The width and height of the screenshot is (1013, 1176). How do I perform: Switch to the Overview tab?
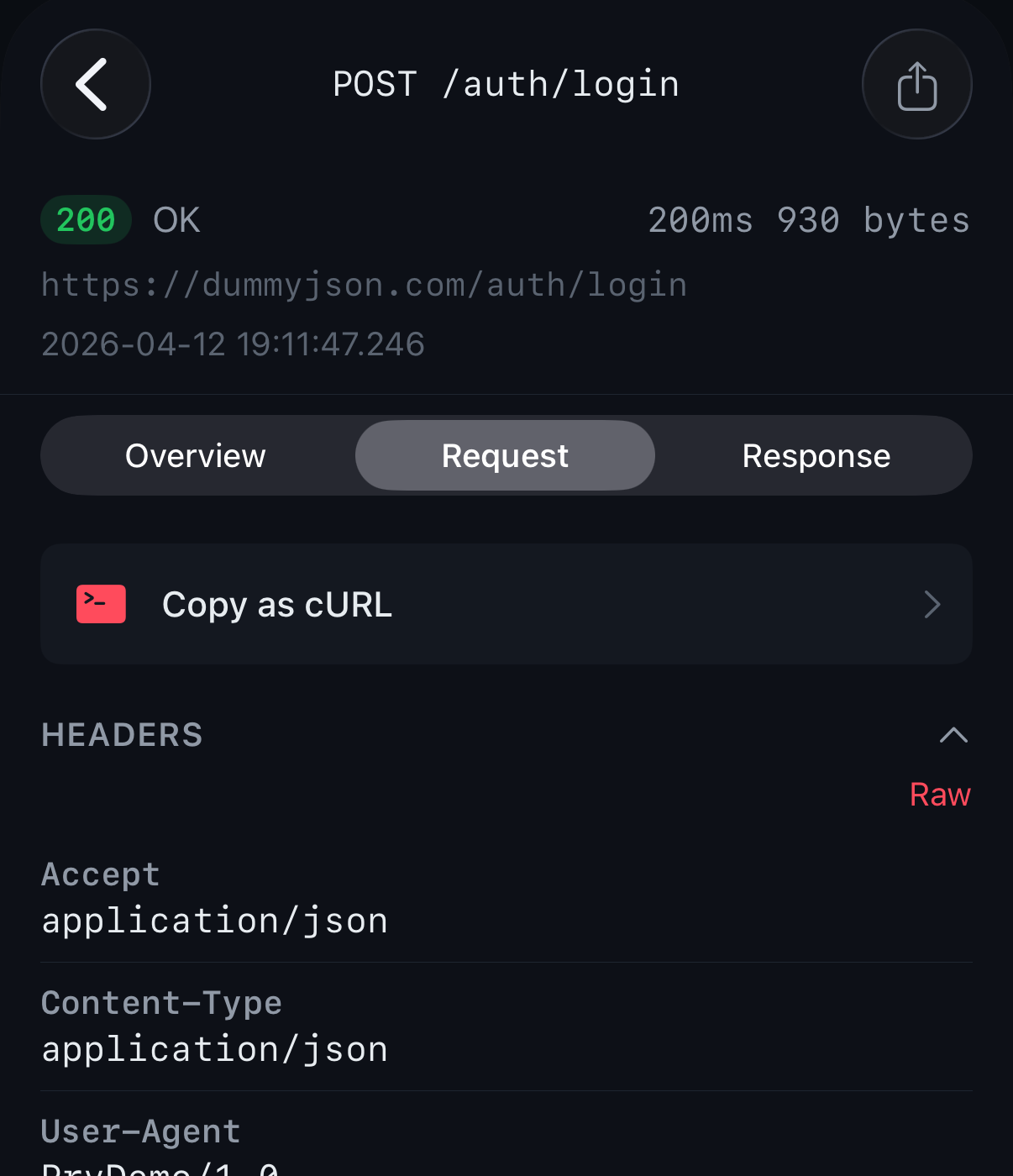(x=195, y=454)
